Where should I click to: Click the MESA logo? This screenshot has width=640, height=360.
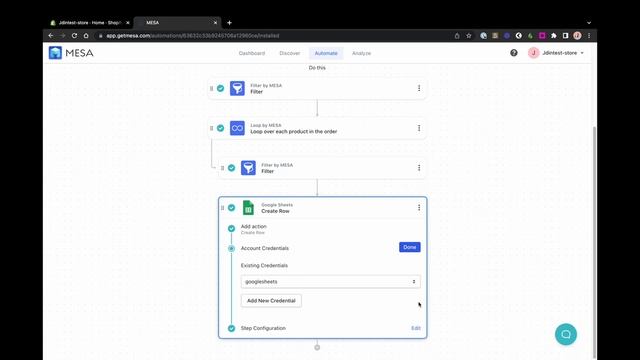(x=71, y=53)
